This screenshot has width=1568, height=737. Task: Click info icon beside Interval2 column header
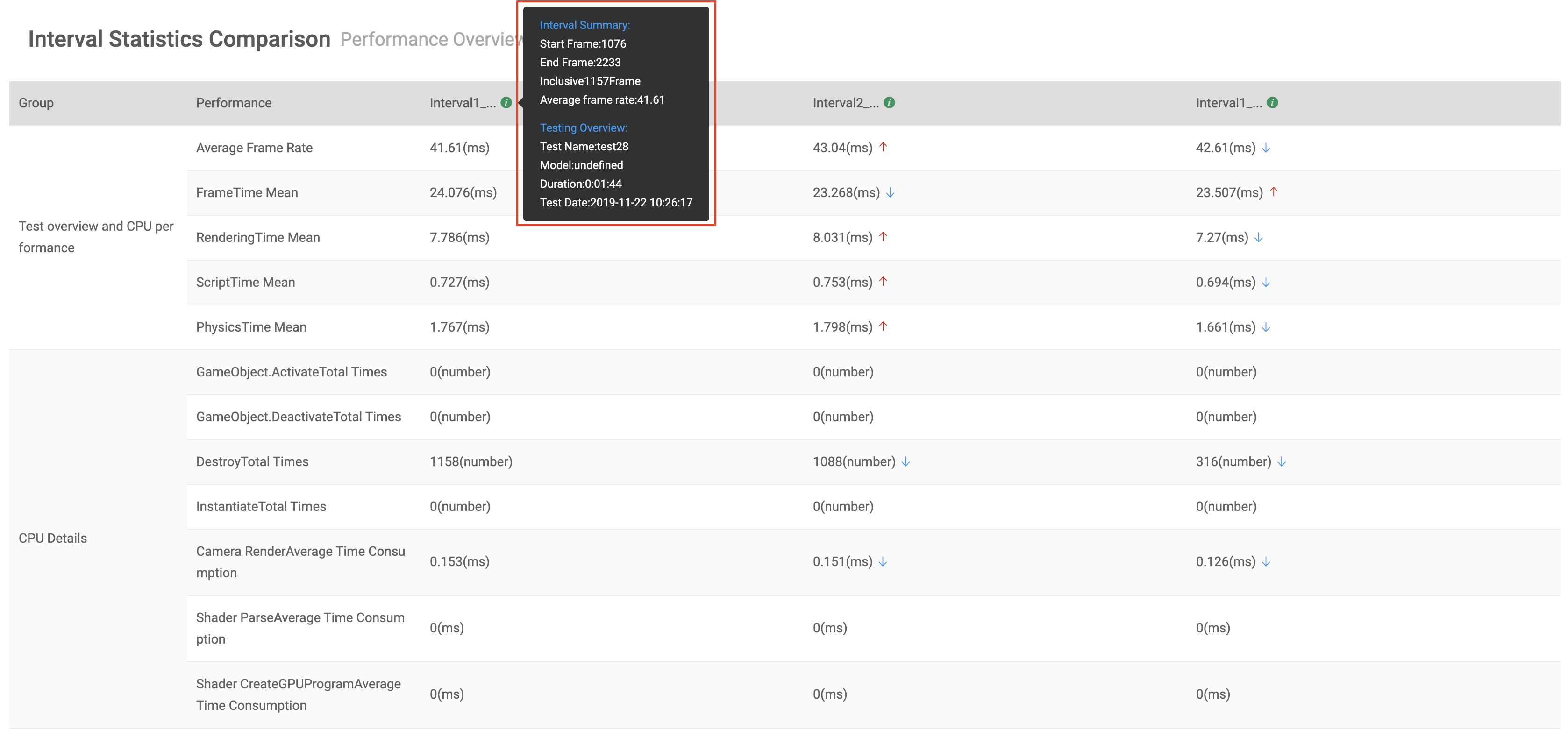[x=889, y=103]
